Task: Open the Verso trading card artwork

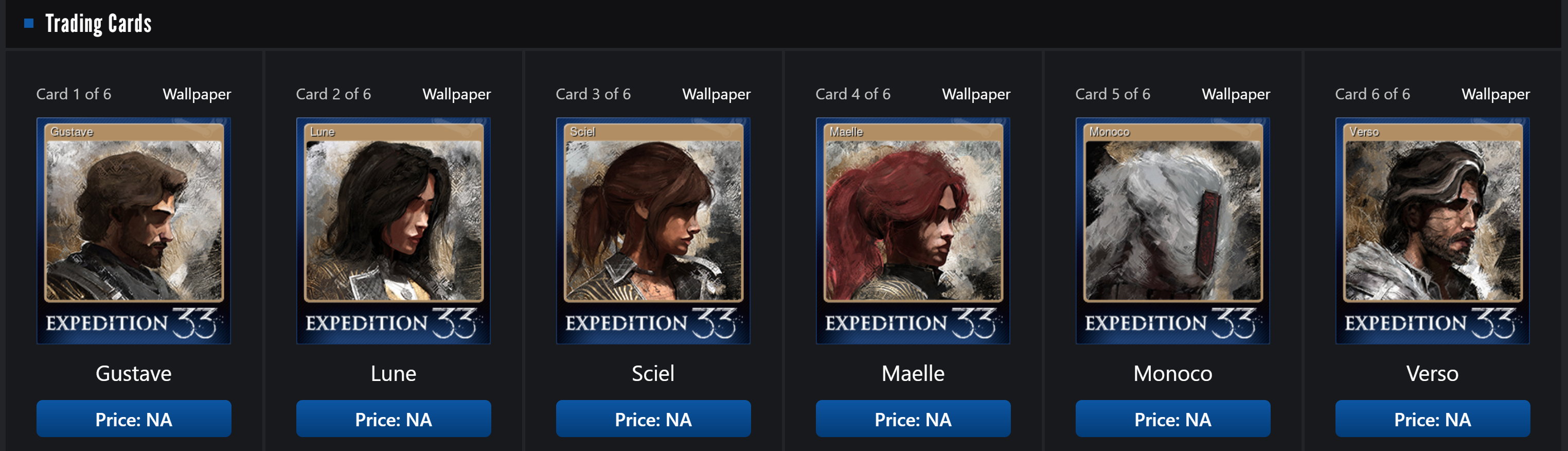Action: coord(1432,230)
